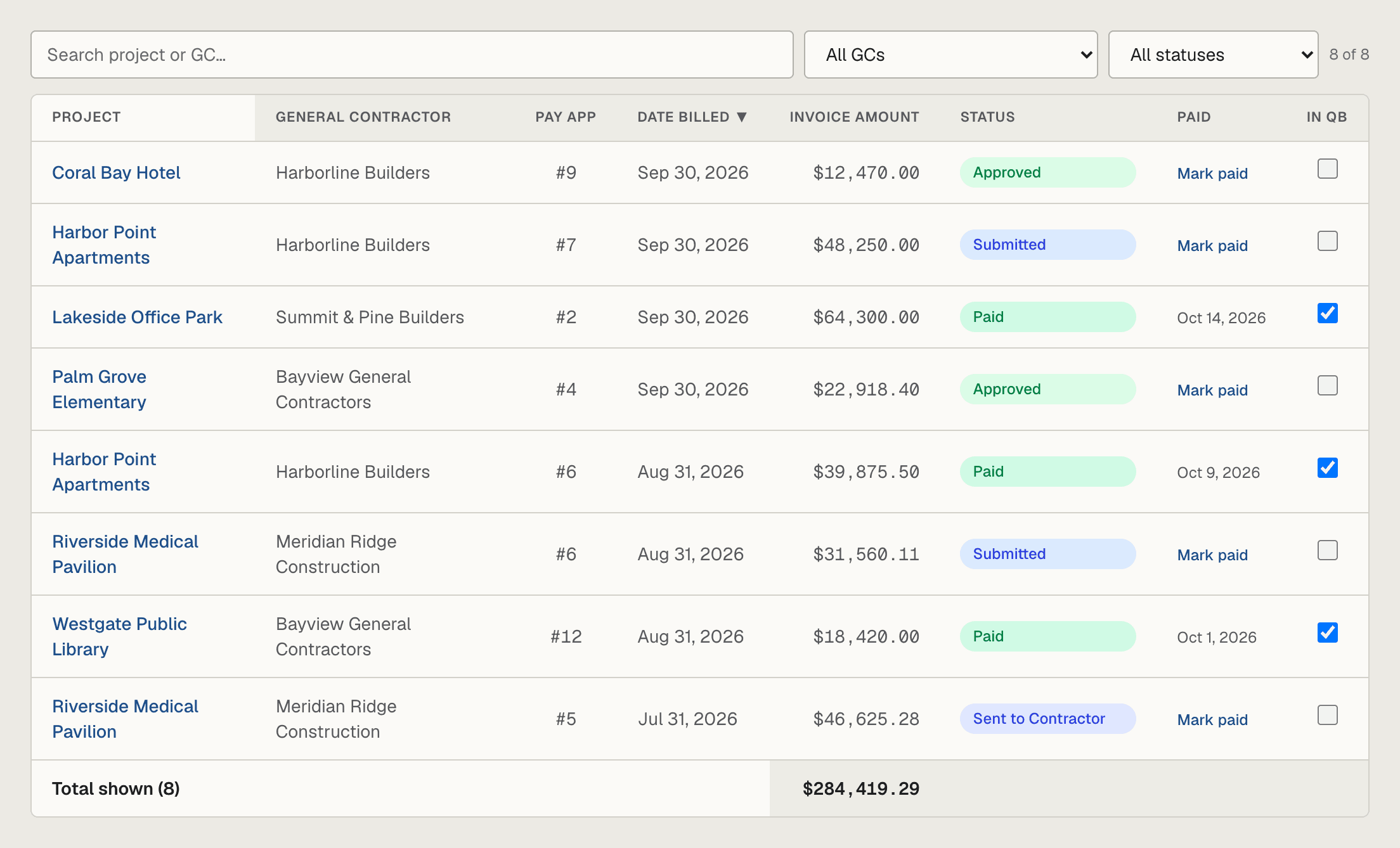Screen dimensions: 1400x848
Task: Mark paid the $48,250.00 Harbor Point invoice
Action: coord(1212,245)
